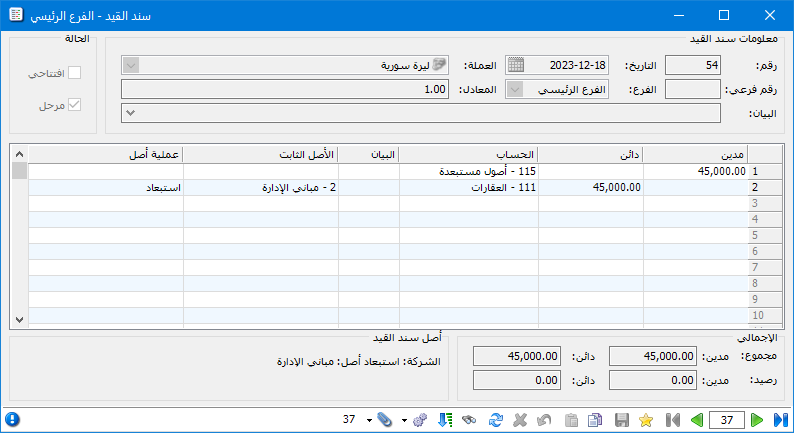Toggle the مرحل checkbox
794x433 pixels.
[74, 105]
